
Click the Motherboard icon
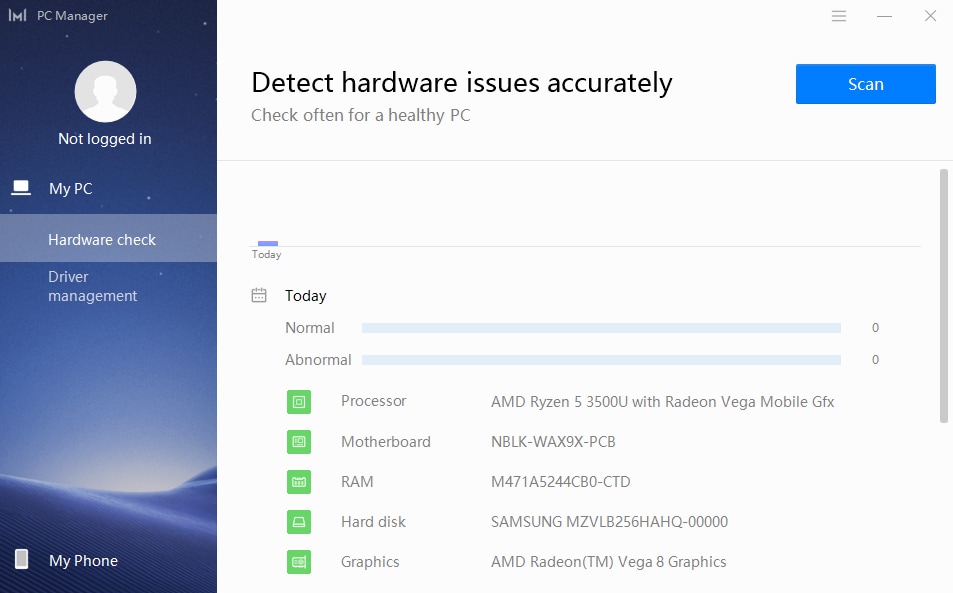pyautogui.click(x=298, y=442)
